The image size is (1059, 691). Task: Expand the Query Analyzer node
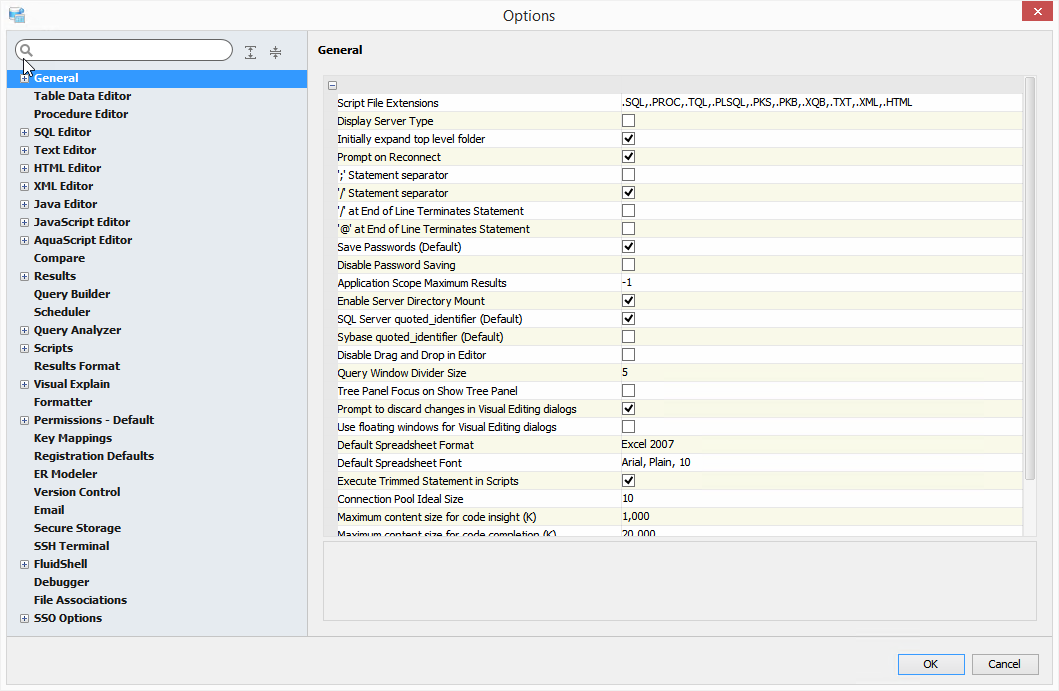pos(24,330)
